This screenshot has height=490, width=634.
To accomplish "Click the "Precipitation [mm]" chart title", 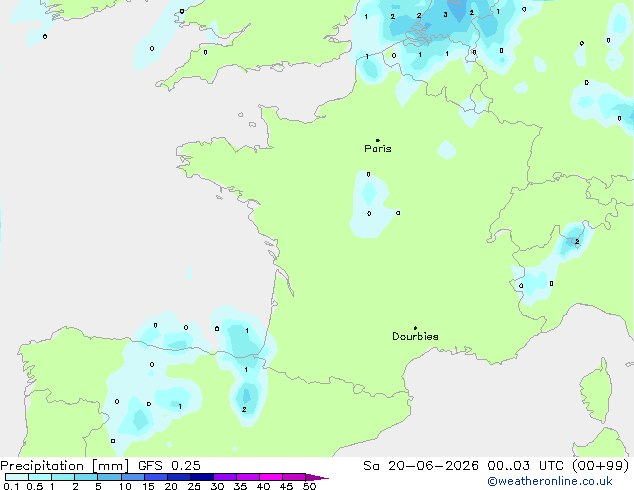I will (x=64, y=466).
